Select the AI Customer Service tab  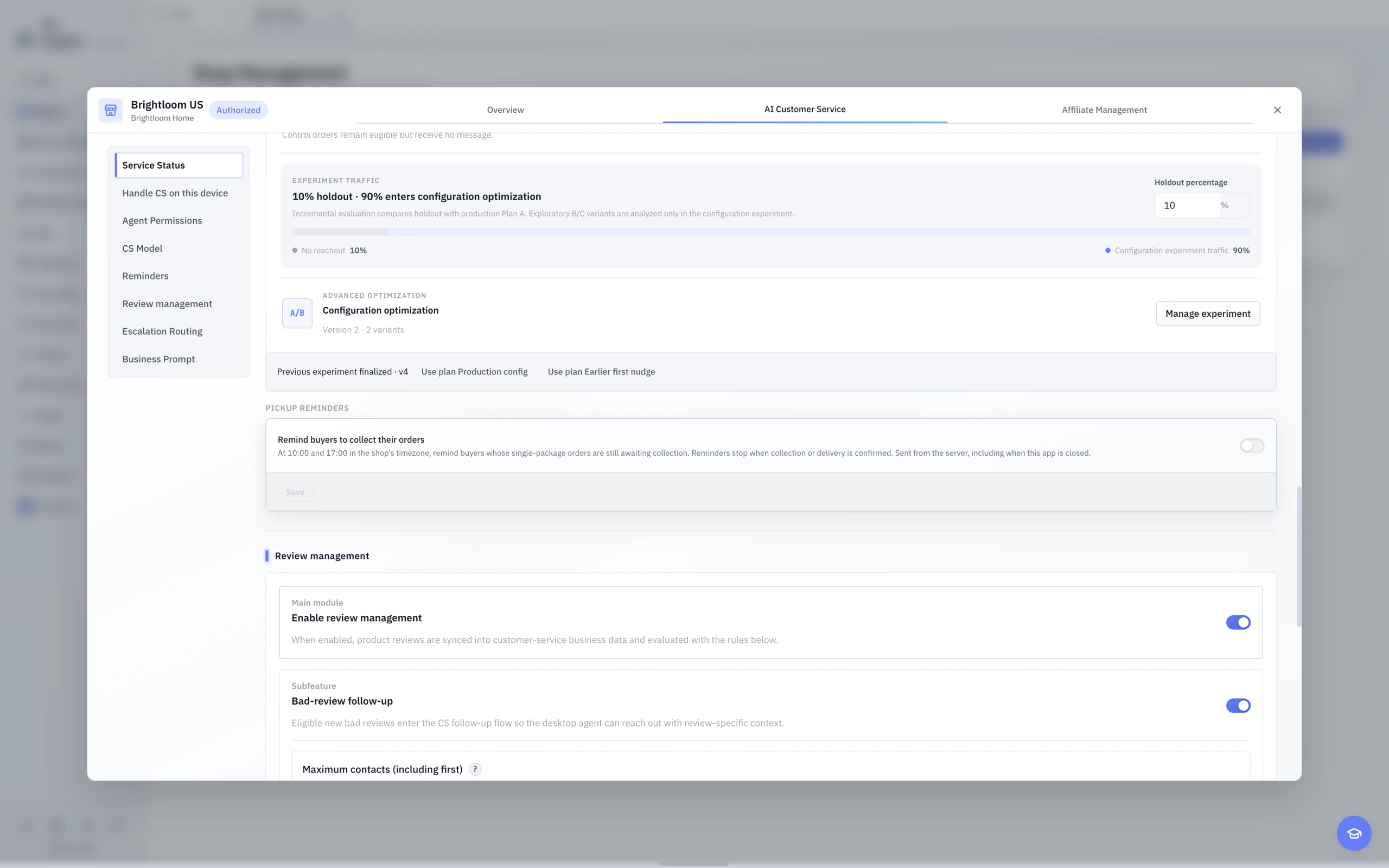pyautogui.click(x=805, y=109)
